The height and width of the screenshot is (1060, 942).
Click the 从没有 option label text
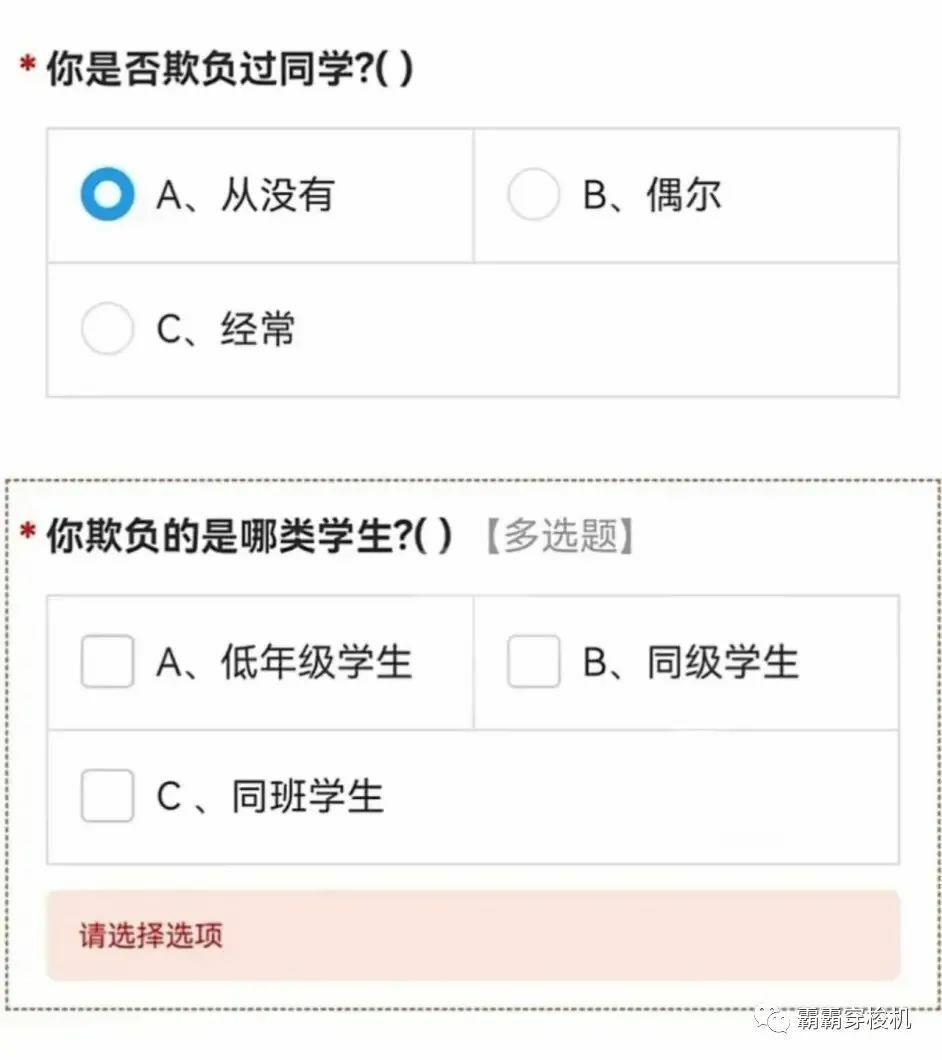(x=277, y=194)
